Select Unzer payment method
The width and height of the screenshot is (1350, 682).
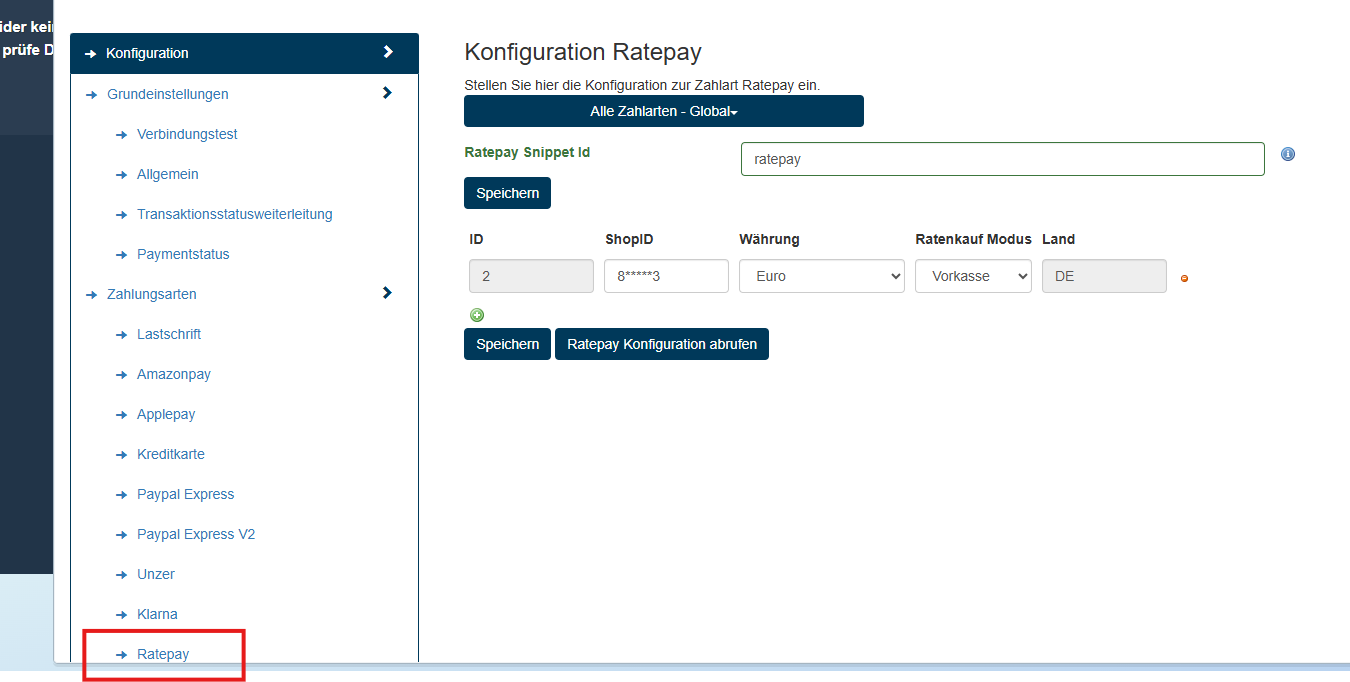(x=156, y=574)
